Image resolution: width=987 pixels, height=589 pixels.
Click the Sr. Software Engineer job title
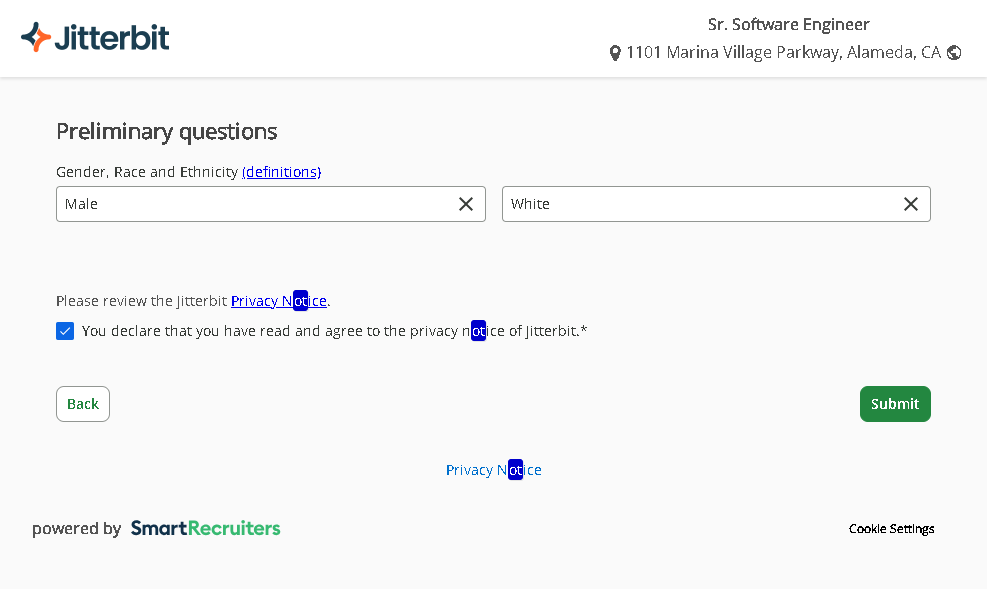coord(788,24)
